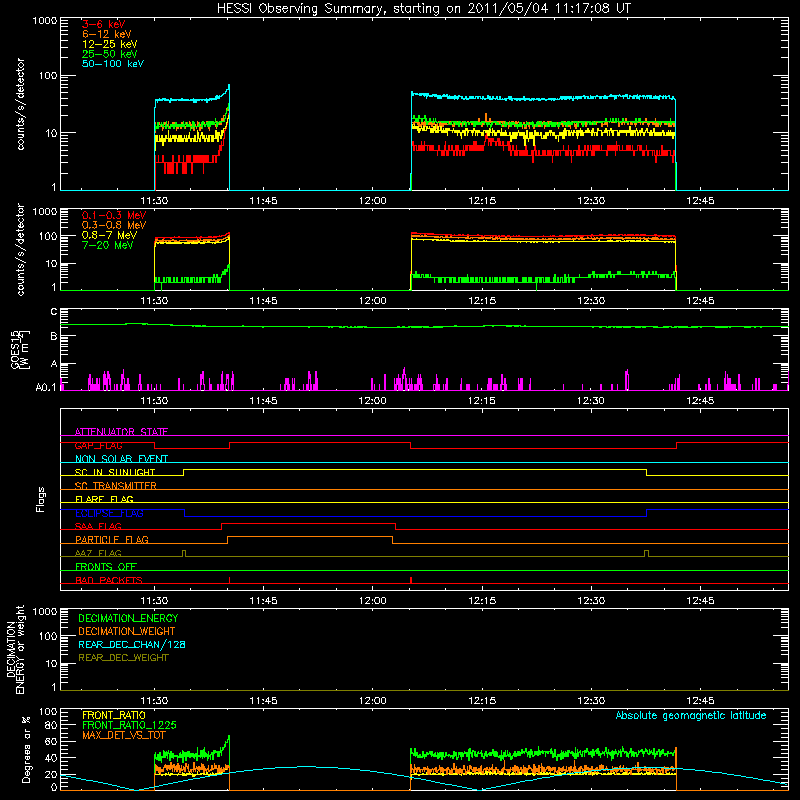The width and height of the screenshot is (800, 800).
Task: Click the FRONT_RATIO legend entry
Action: coord(114,715)
